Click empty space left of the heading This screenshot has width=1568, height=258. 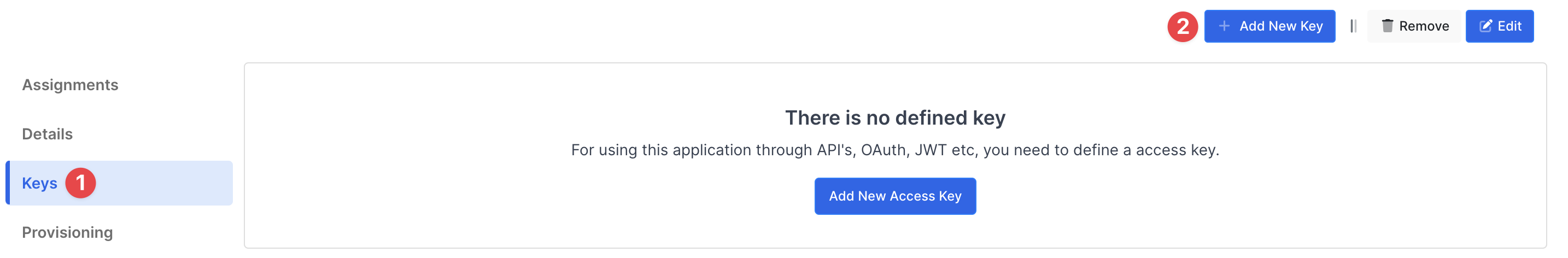tap(487, 118)
